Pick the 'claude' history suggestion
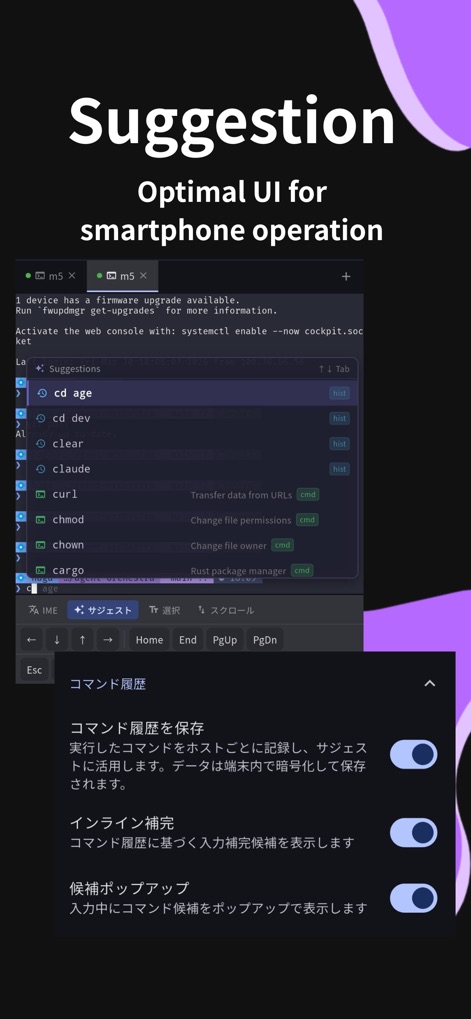 (192, 469)
